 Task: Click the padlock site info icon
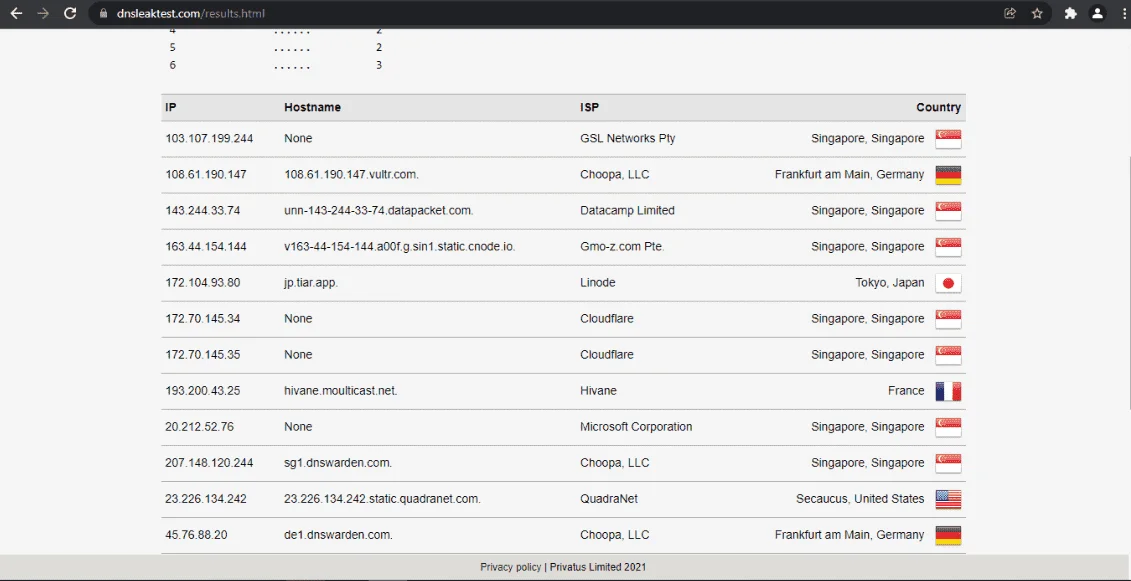coord(103,13)
